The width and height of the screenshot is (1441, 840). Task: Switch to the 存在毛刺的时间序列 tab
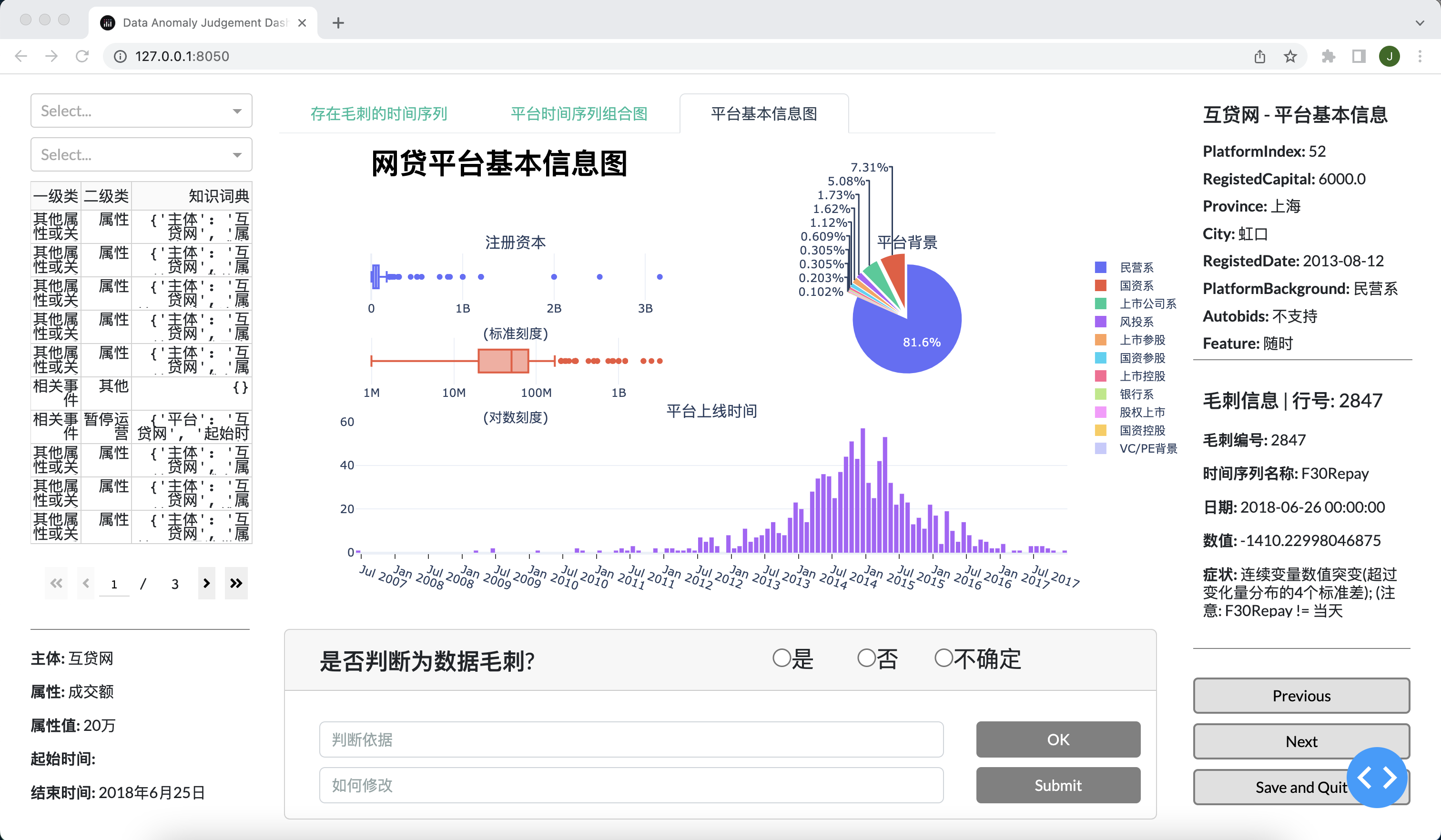point(378,114)
